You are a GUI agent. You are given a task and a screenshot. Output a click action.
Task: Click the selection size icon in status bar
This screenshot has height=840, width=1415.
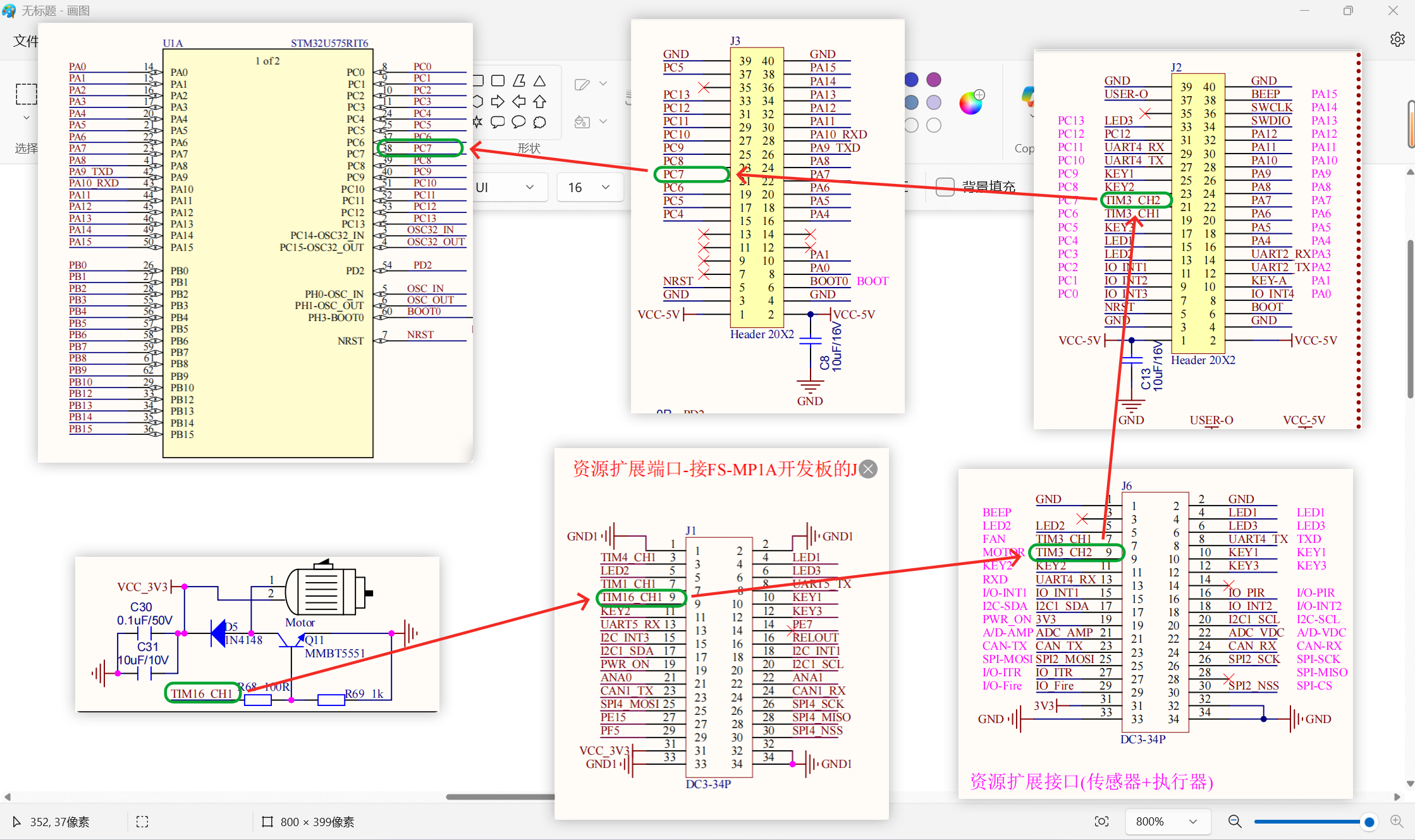tap(142, 822)
